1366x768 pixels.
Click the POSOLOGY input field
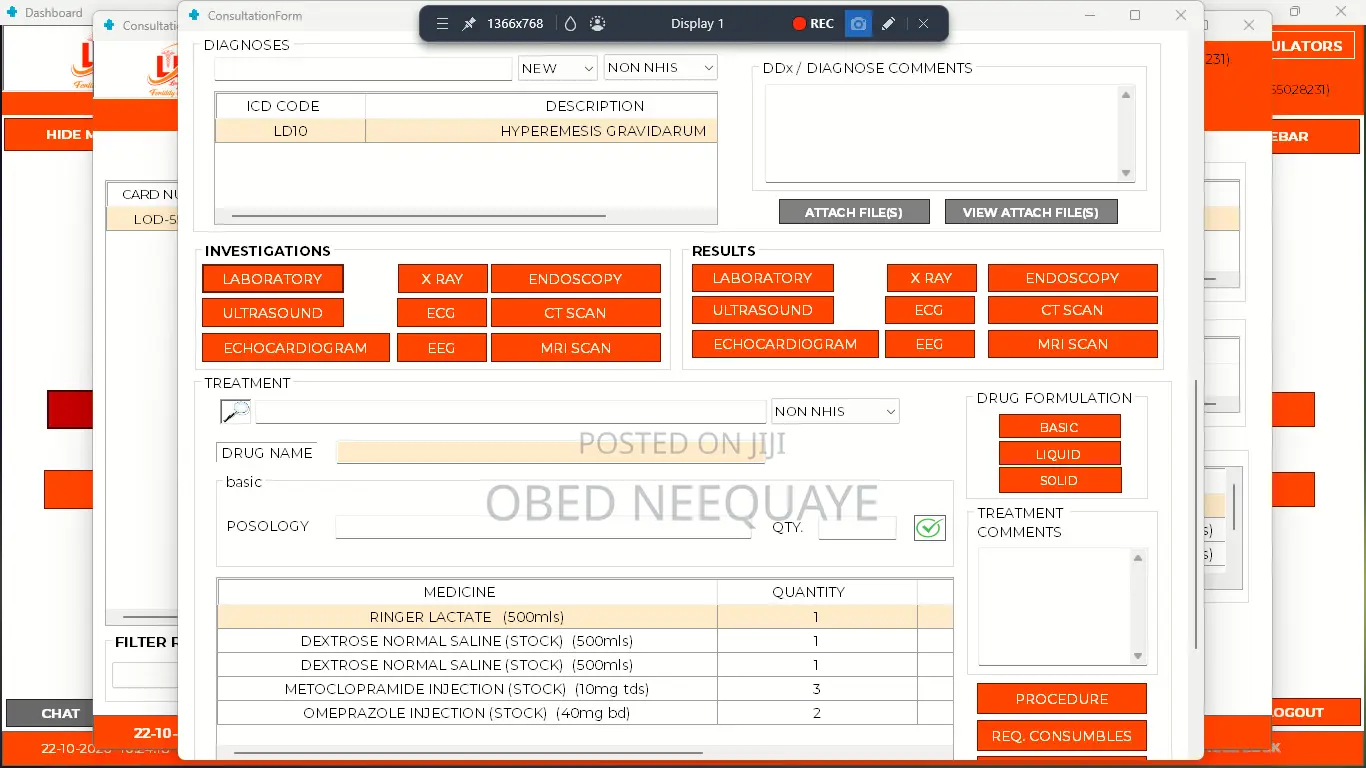coord(543,527)
